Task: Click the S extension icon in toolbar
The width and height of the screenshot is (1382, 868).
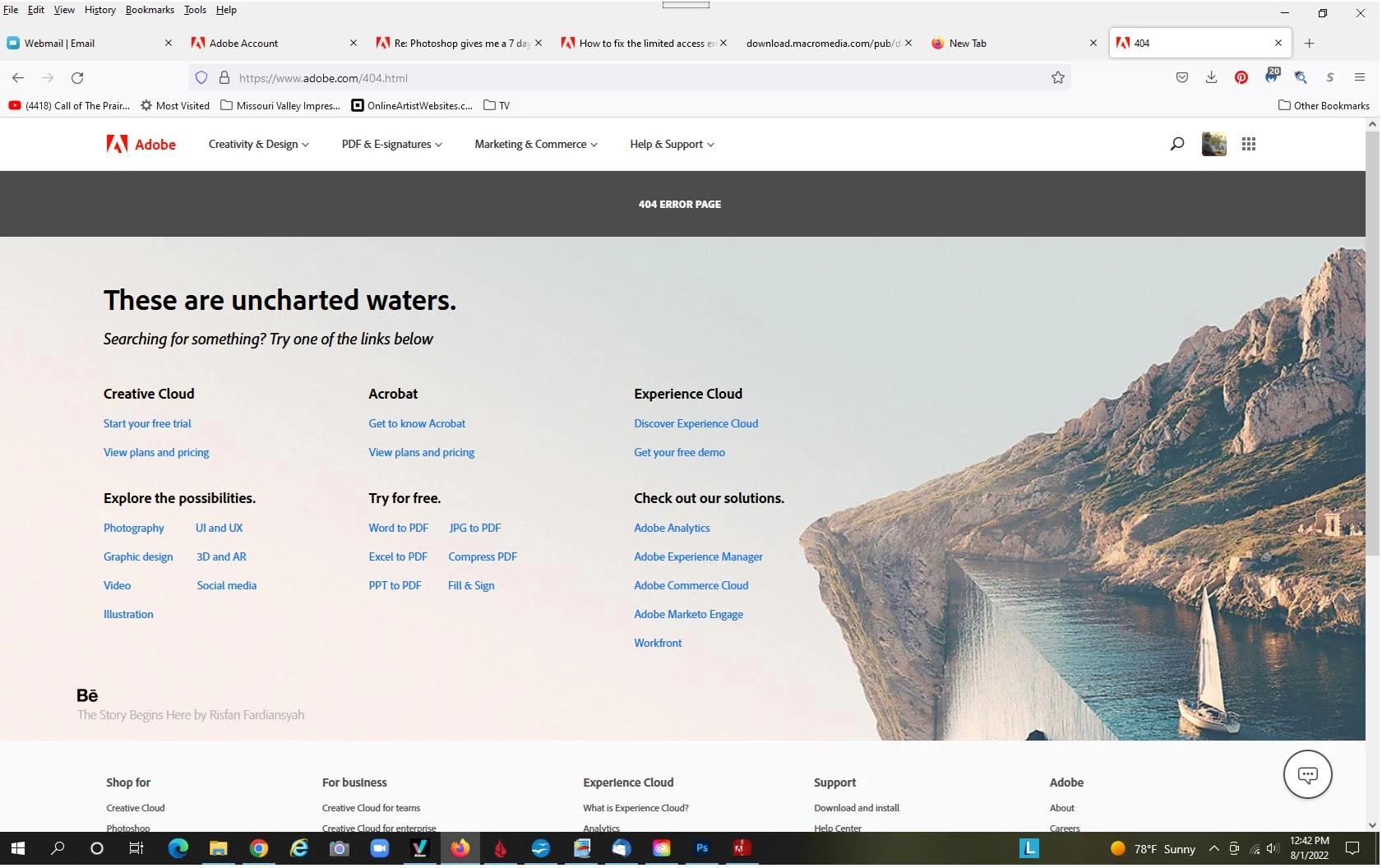Action: 1330,78
